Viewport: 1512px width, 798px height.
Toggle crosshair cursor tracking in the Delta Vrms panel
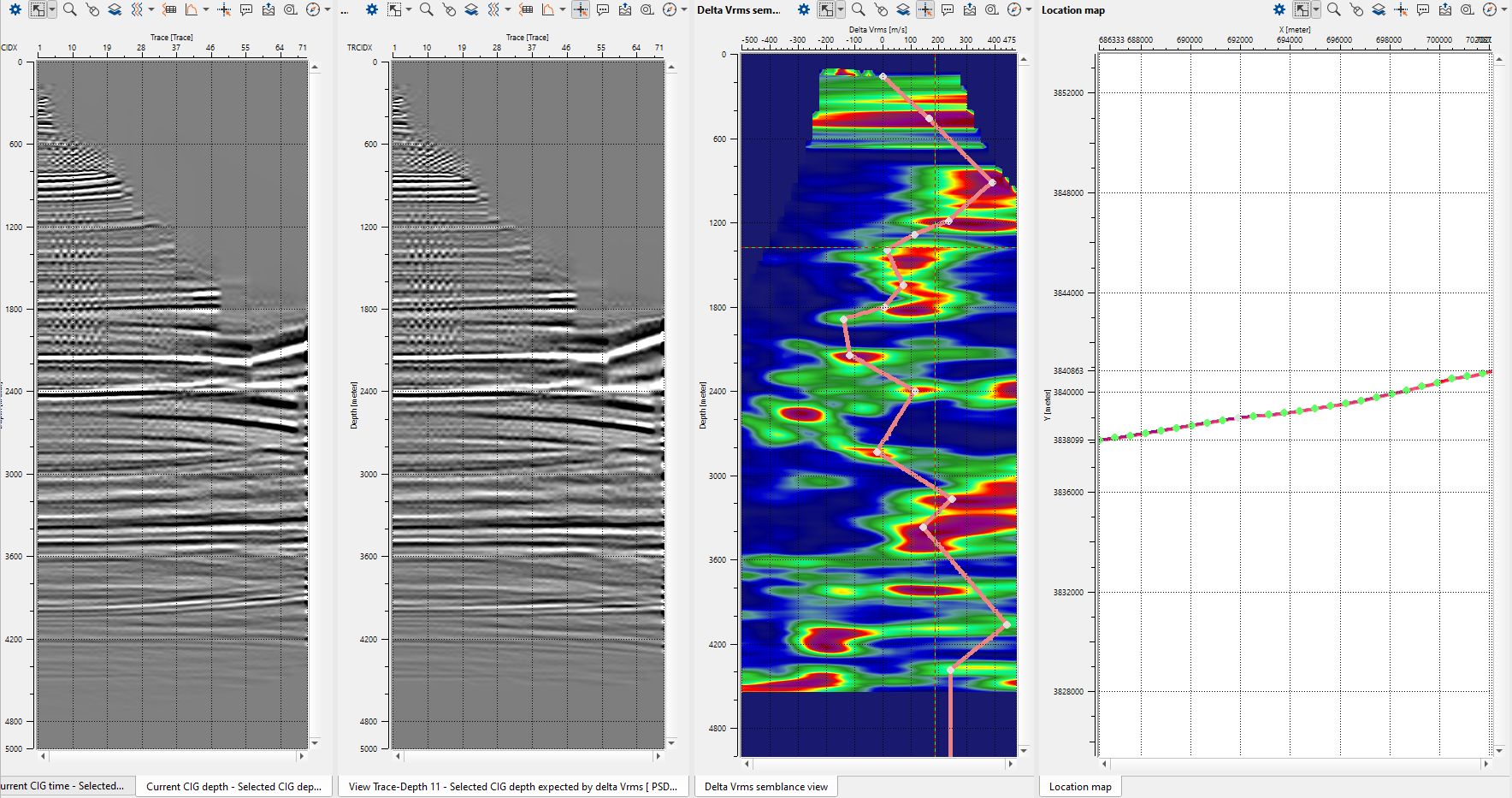coord(925,9)
